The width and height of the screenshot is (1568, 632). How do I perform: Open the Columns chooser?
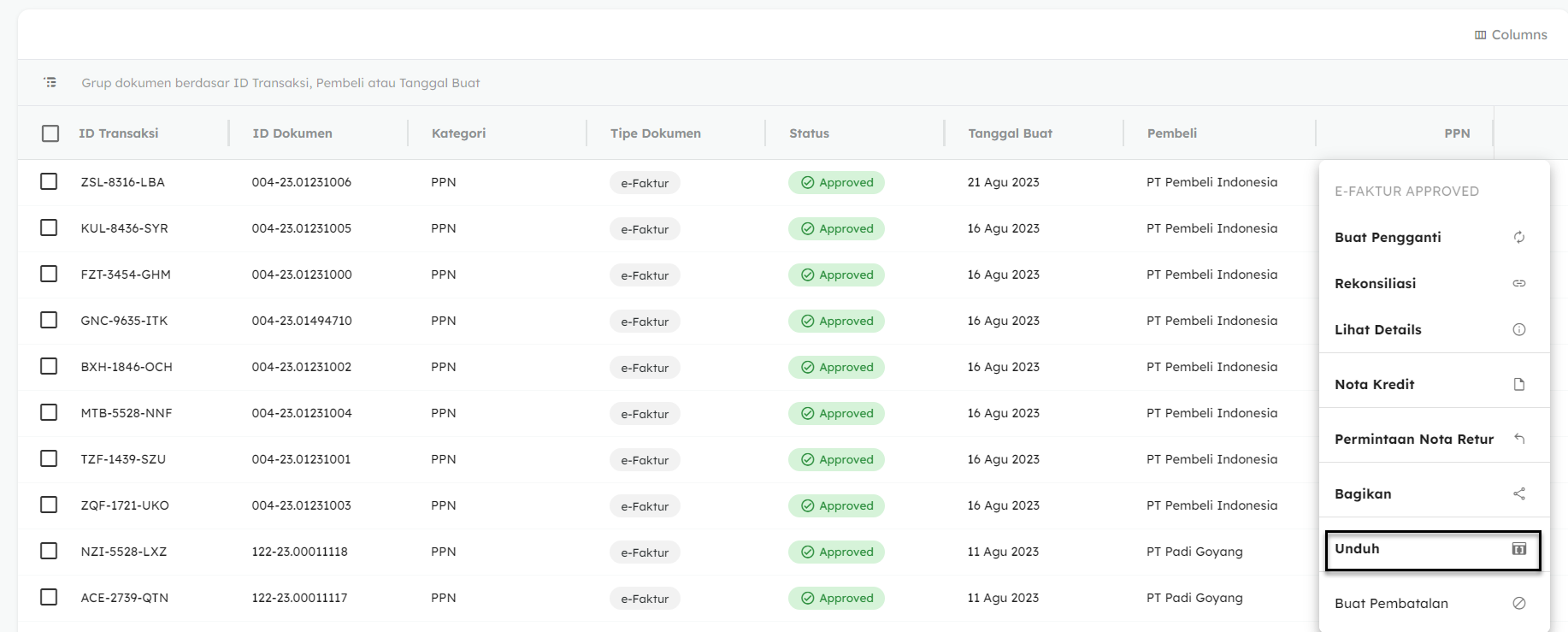tap(1511, 35)
